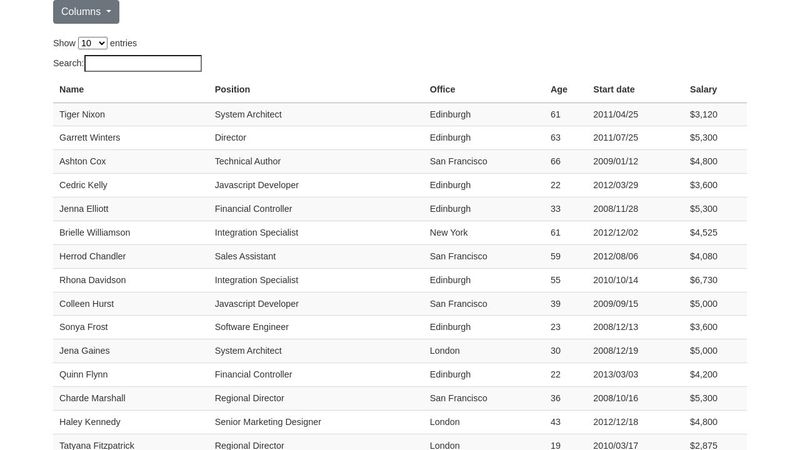Sort table by Name column header
Viewport: 800px width, 450px height.
(x=71, y=89)
